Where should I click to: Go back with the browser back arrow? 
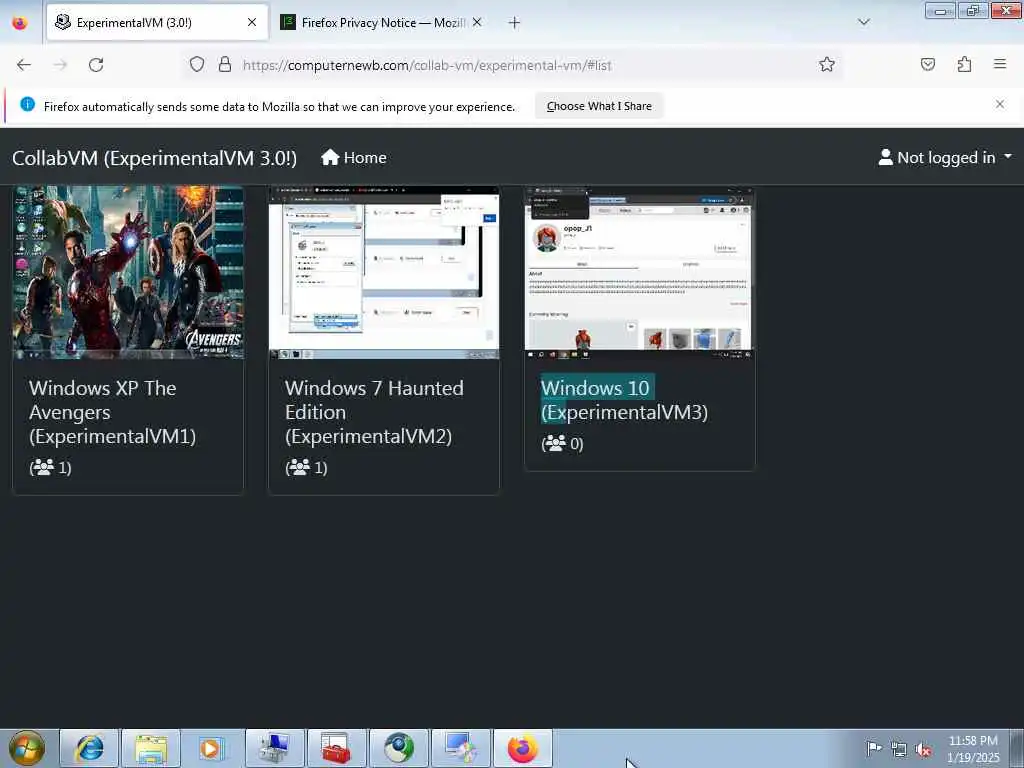24,65
